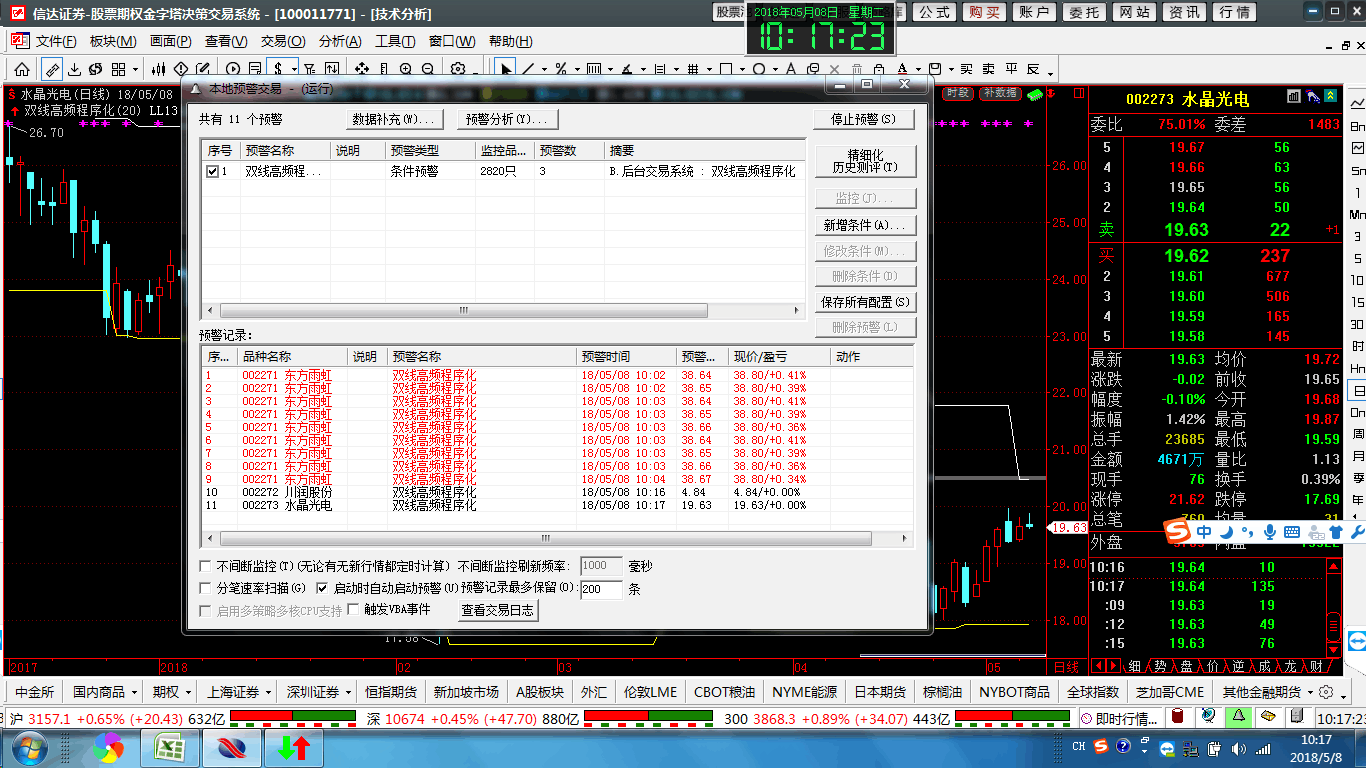Click the satellite dish icon in the status bar
Image resolution: width=1366 pixels, height=768 pixels.
point(1209,717)
